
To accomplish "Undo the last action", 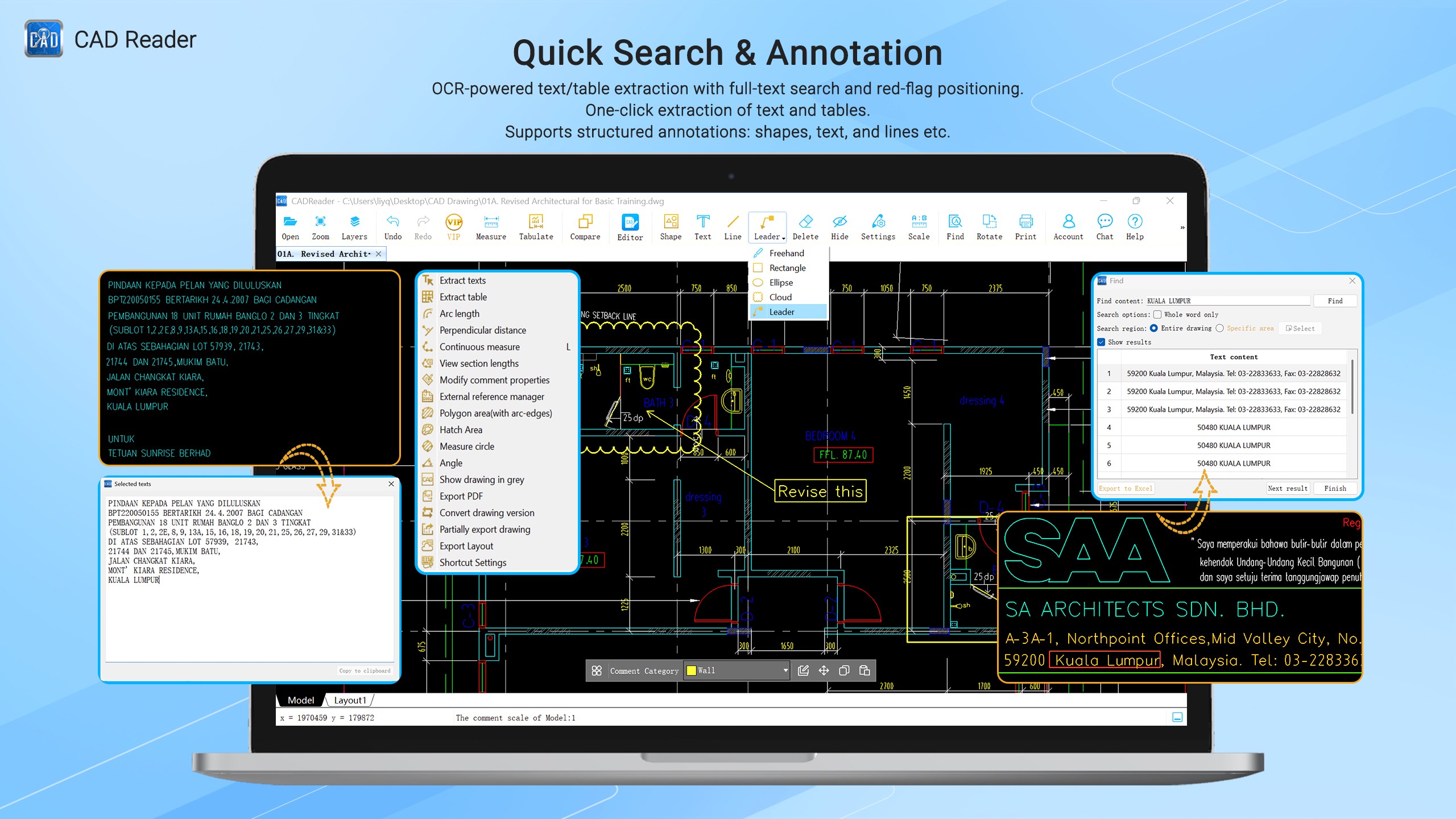I will pyautogui.click(x=392, y=227).
